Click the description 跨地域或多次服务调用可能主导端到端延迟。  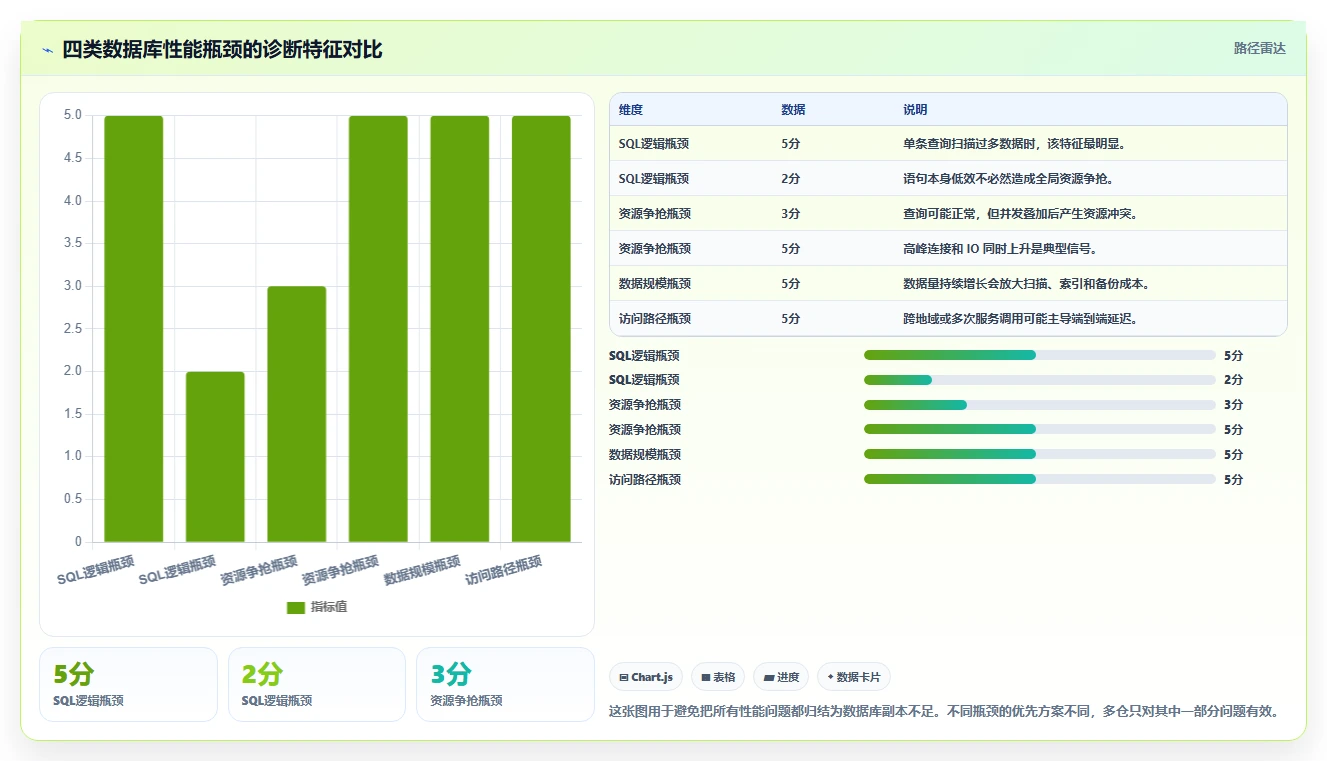click(x=1021, y=319)
